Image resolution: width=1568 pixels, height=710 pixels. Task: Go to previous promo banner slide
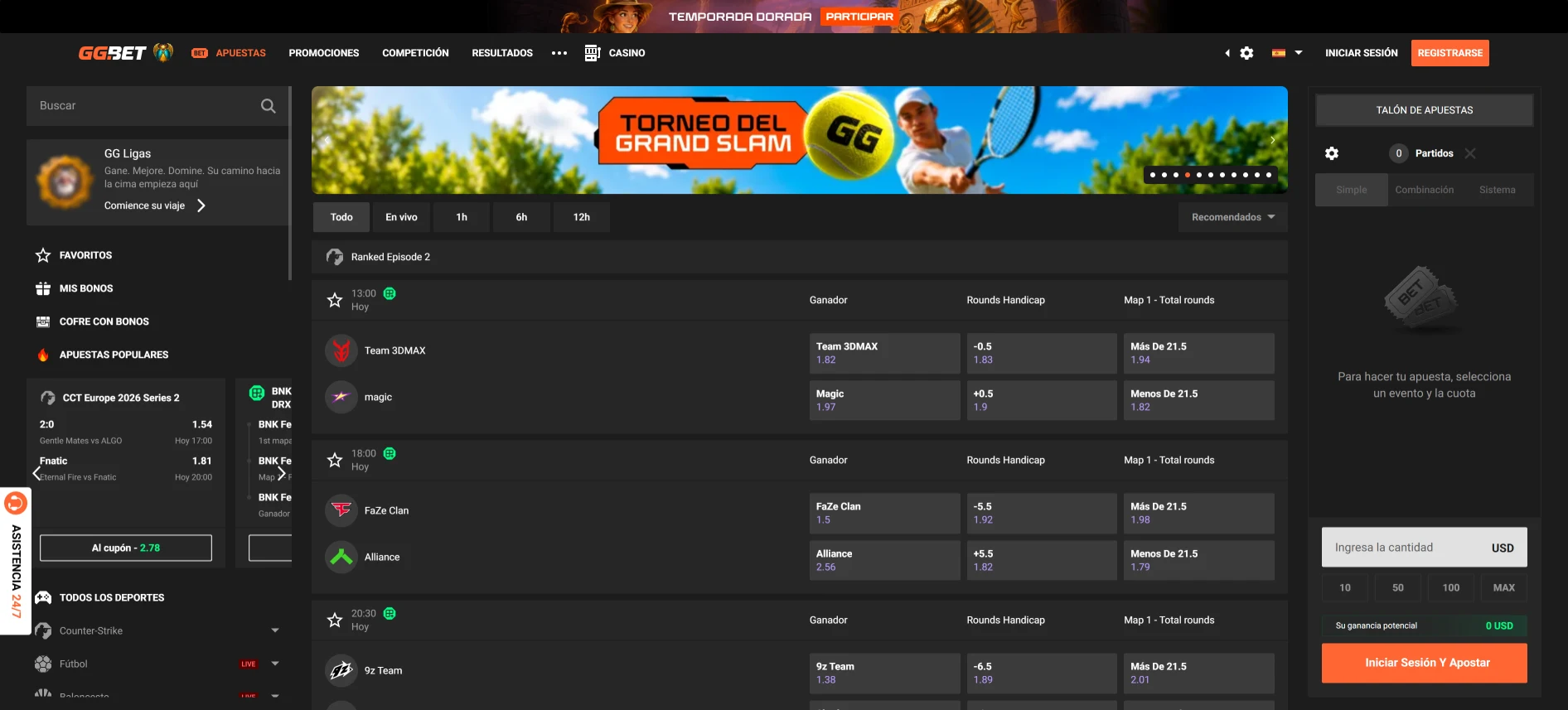pyautogui.click(x=327, y=140)
